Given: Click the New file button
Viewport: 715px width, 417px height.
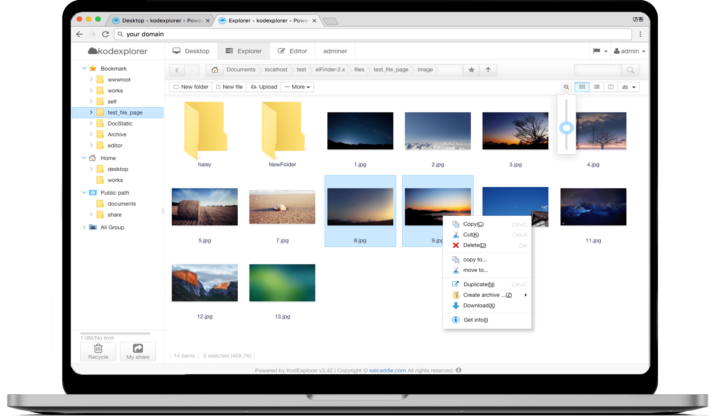Looking at the screenshot, I should pyautogui.click(x=229, y=87).
